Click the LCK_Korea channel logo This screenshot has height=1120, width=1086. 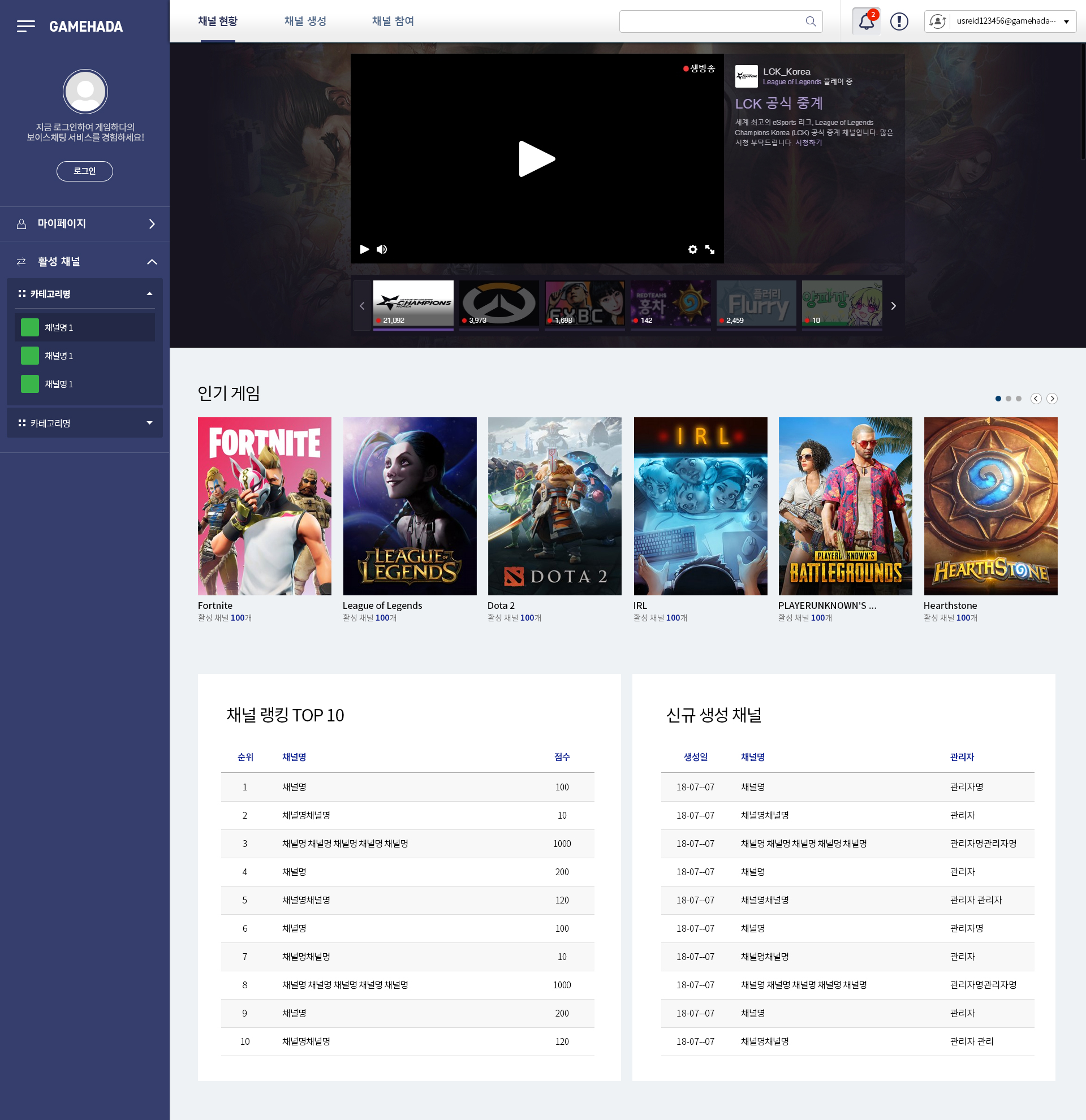click(x=747, y=76)
